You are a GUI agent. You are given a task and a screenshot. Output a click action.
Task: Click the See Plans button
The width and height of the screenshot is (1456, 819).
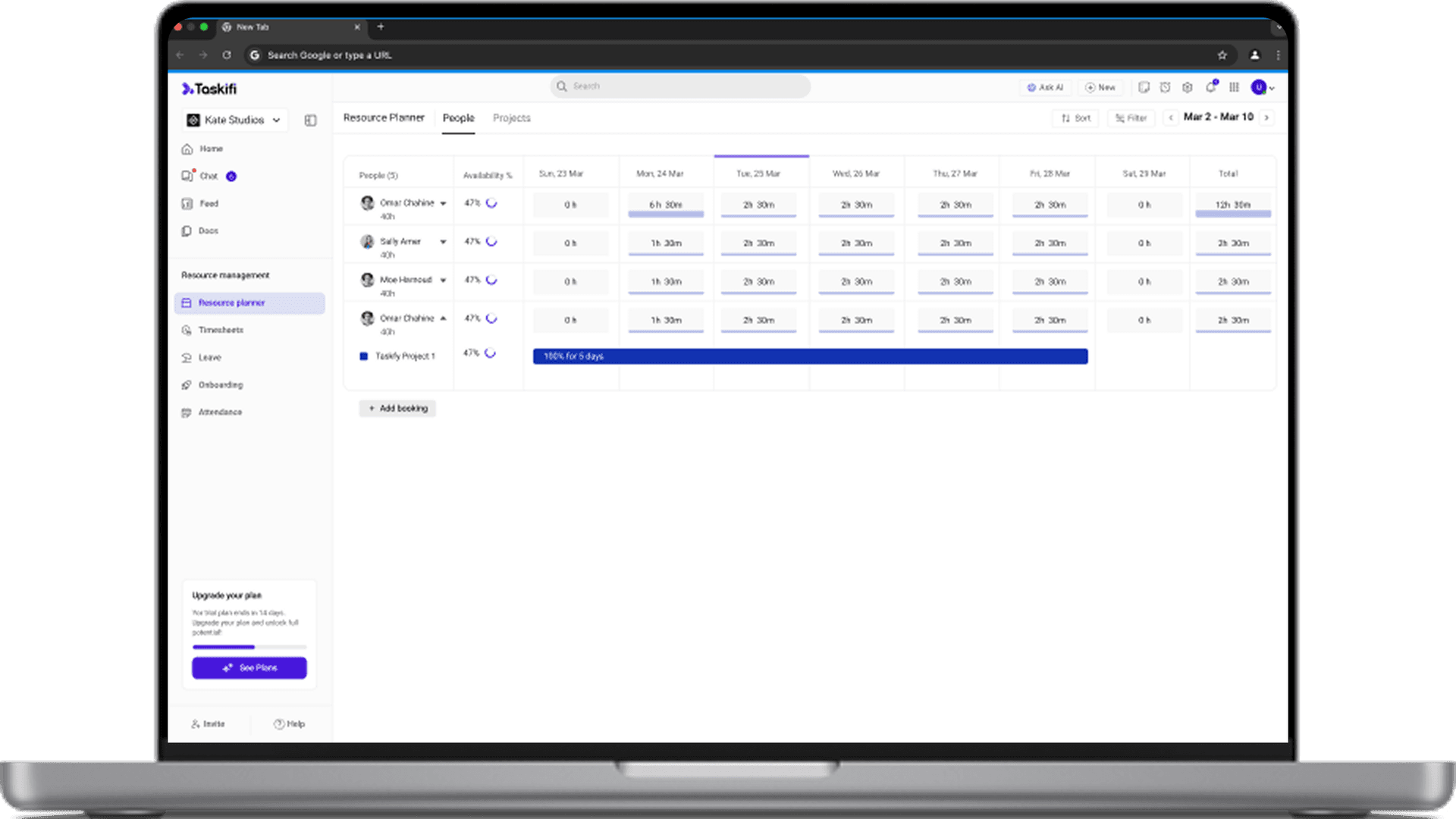pyautogui.click(x=249, y=667)
